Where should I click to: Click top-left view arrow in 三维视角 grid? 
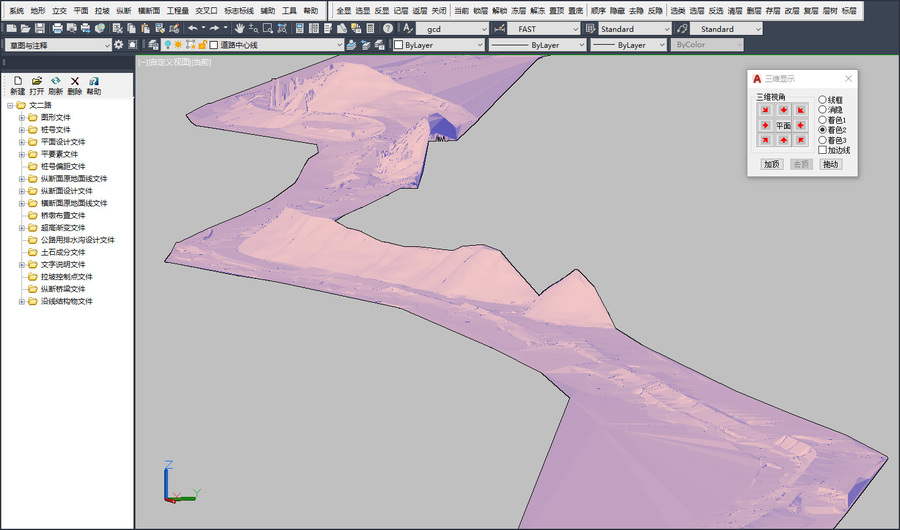(x=765, y=110)
